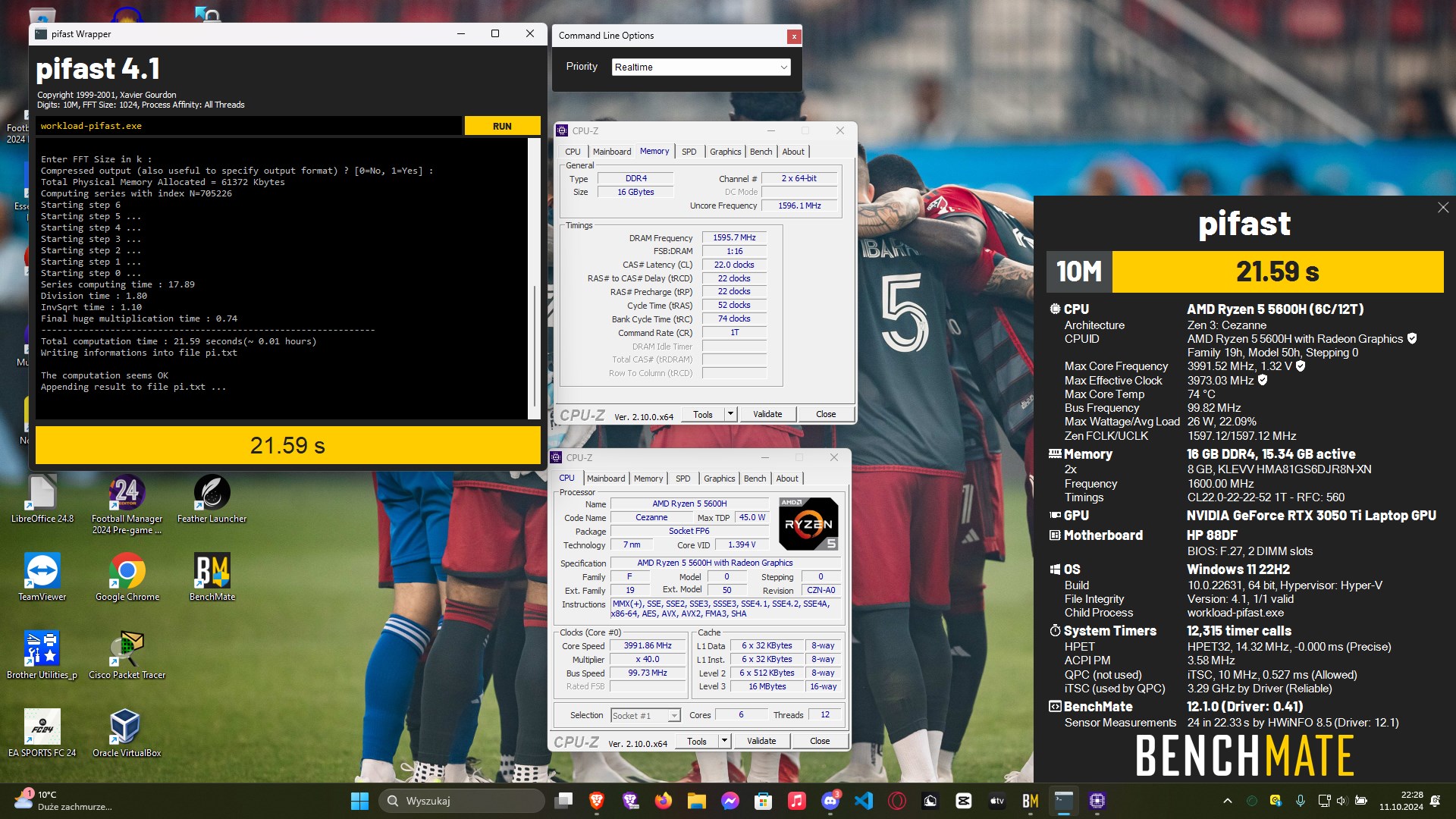Open About tab in lower CPU-Z window
This screenshot has height=819, width=1456.
point(787,479)
